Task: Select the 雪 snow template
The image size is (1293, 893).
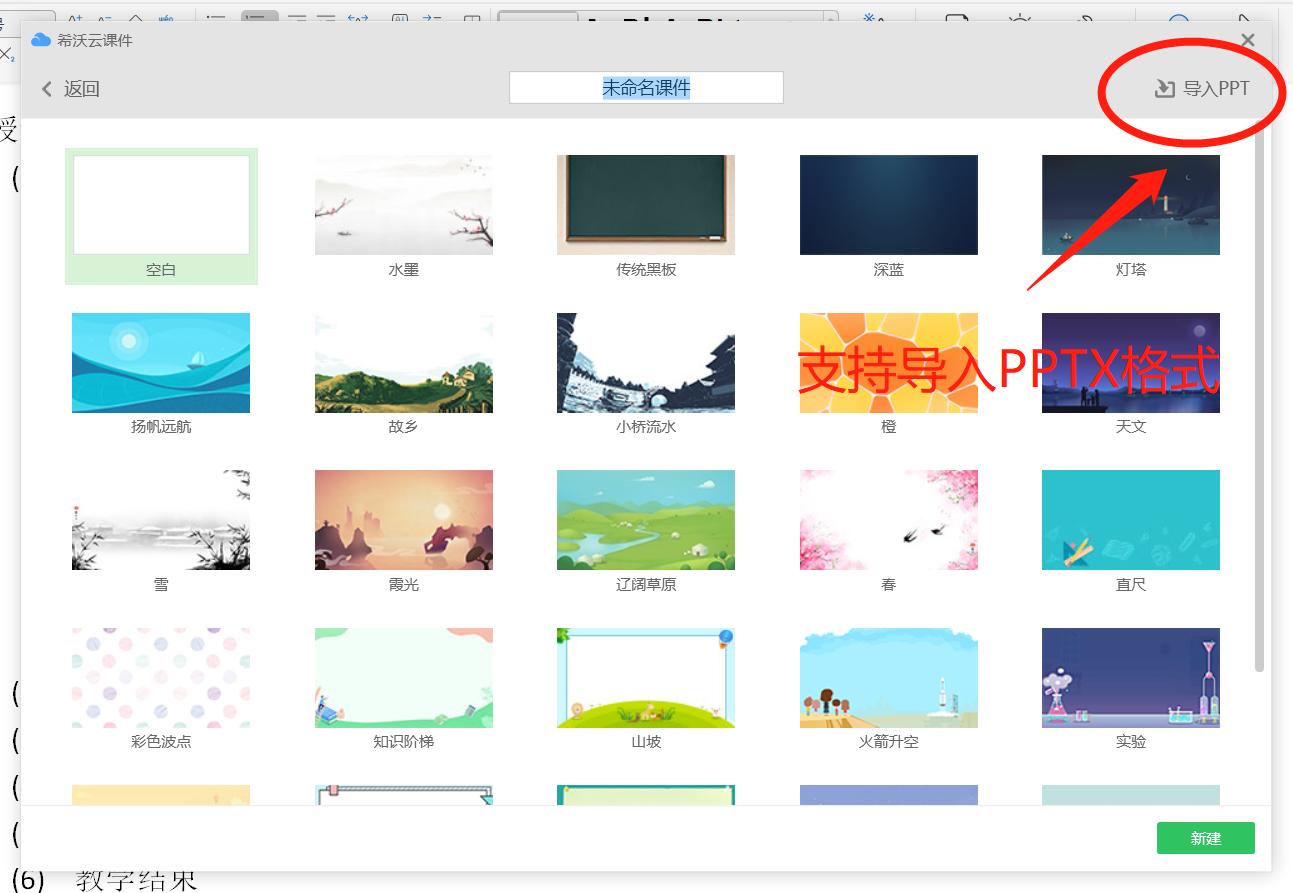Action: coord(161,520)
